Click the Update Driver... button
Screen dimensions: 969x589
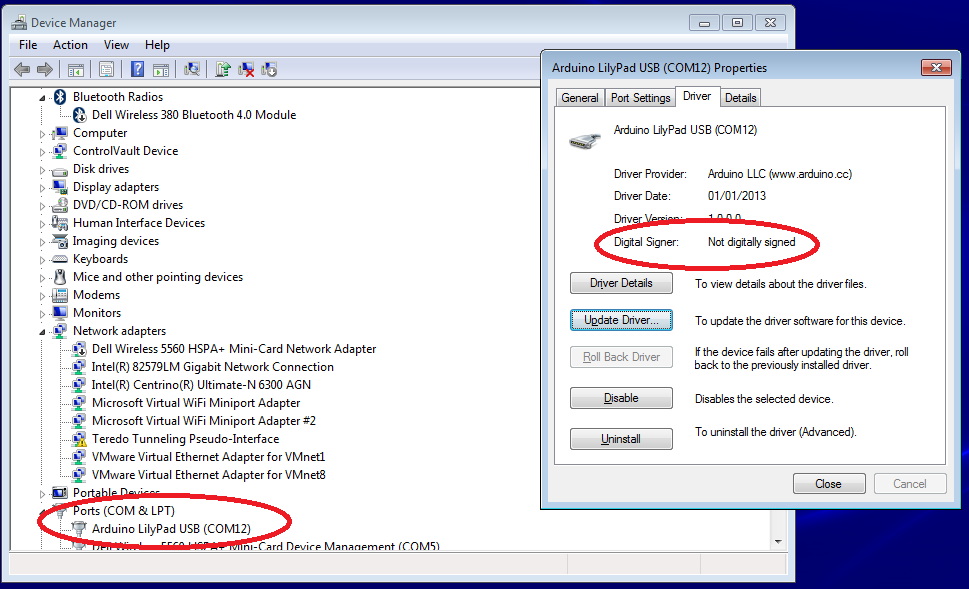click(621, 320)
